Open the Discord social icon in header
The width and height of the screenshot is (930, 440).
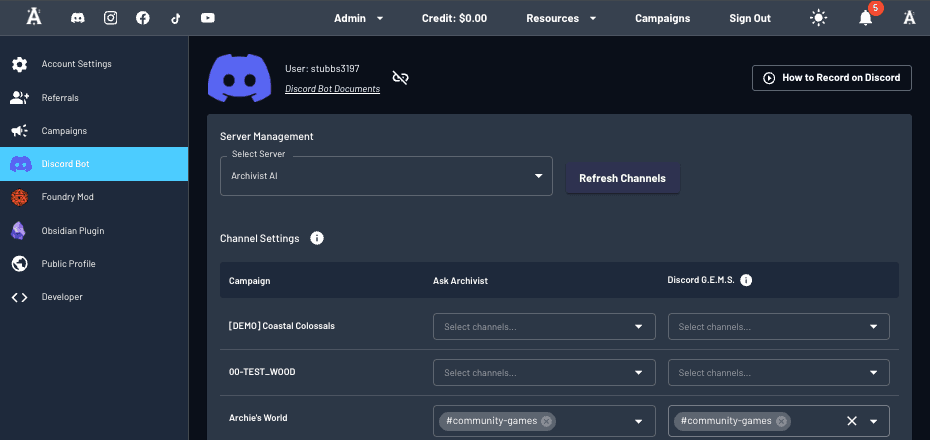tap(78, 18)
